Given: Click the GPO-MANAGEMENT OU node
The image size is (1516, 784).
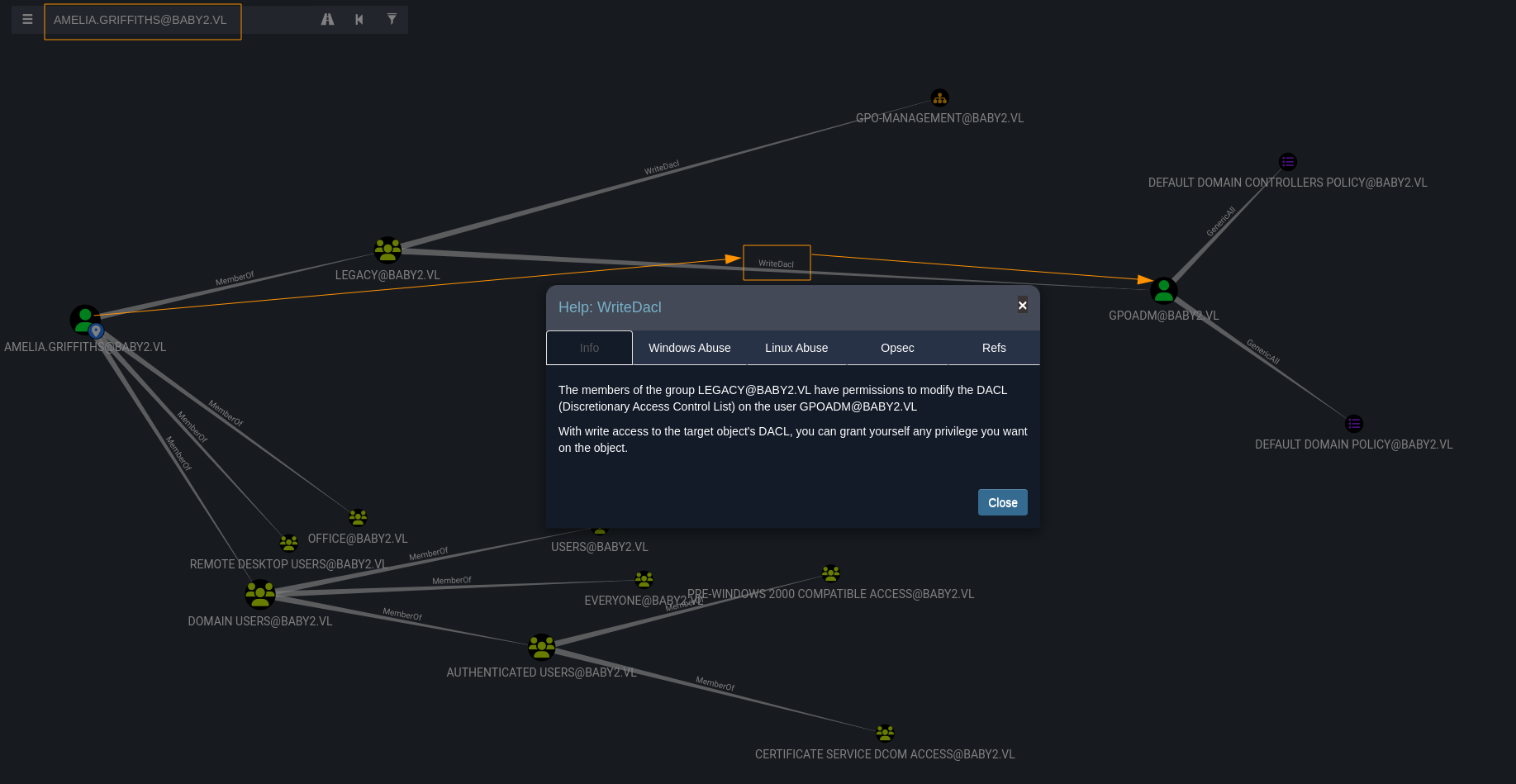Looking at the screenshot, I should pyautogui.click(x=939, y=98).
